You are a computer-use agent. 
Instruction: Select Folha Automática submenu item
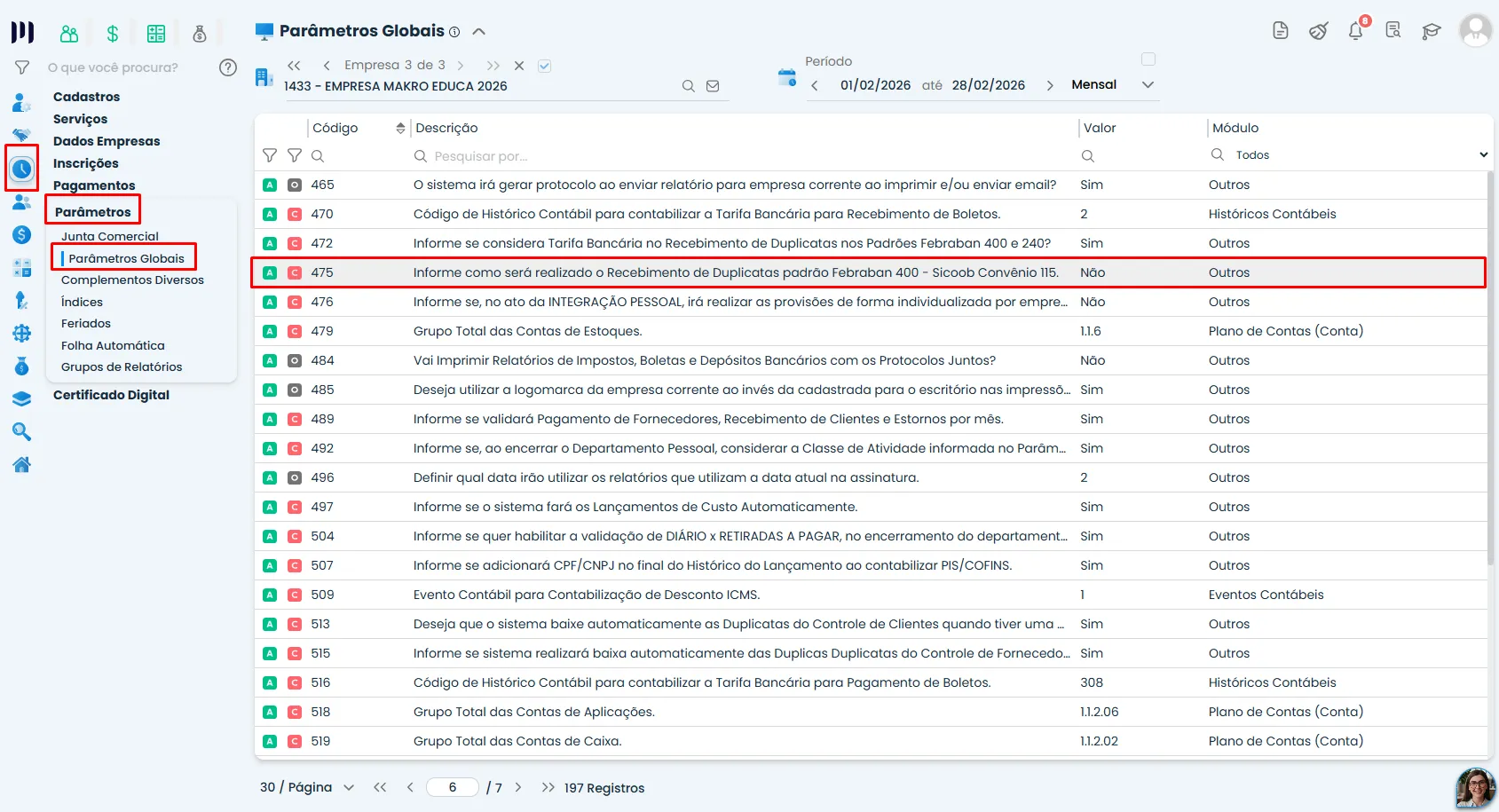point(113,345)
